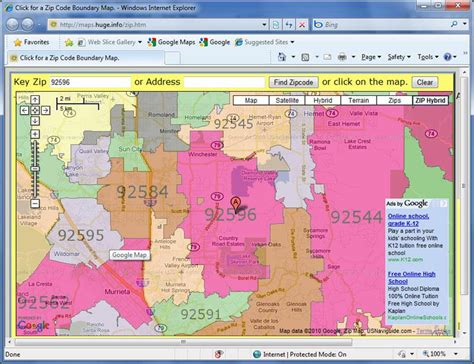Click the Print icon in command bar
Image resolution: width=474 pixels, height=364 pixels.
(342, 57)
